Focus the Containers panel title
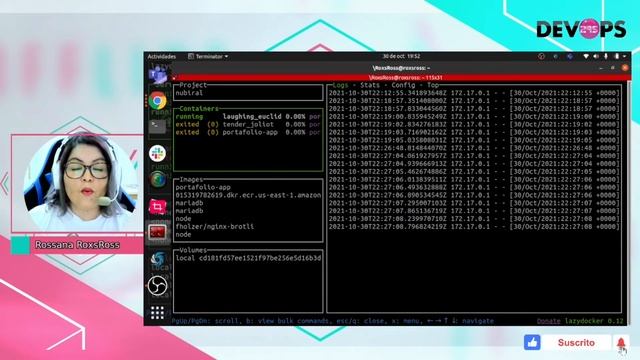This screenshot has width=640, height=360. (199, 109)
